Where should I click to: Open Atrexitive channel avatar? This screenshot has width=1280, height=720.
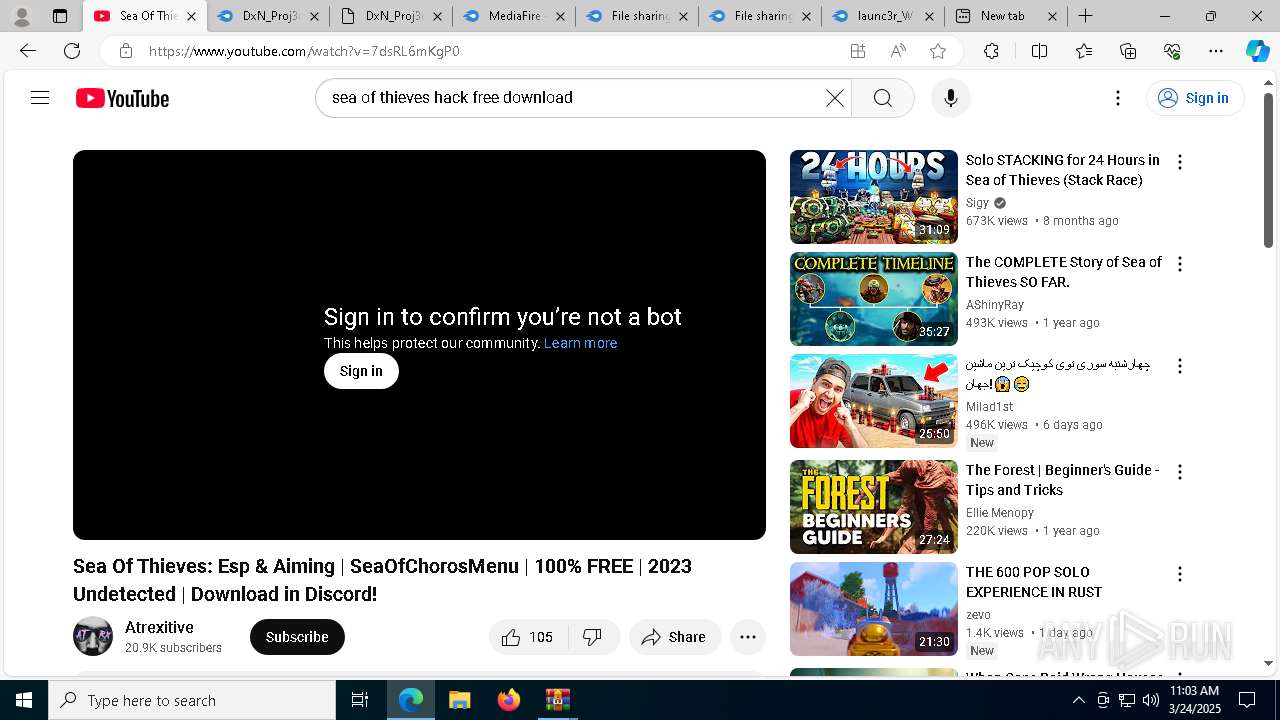[93, 636]
